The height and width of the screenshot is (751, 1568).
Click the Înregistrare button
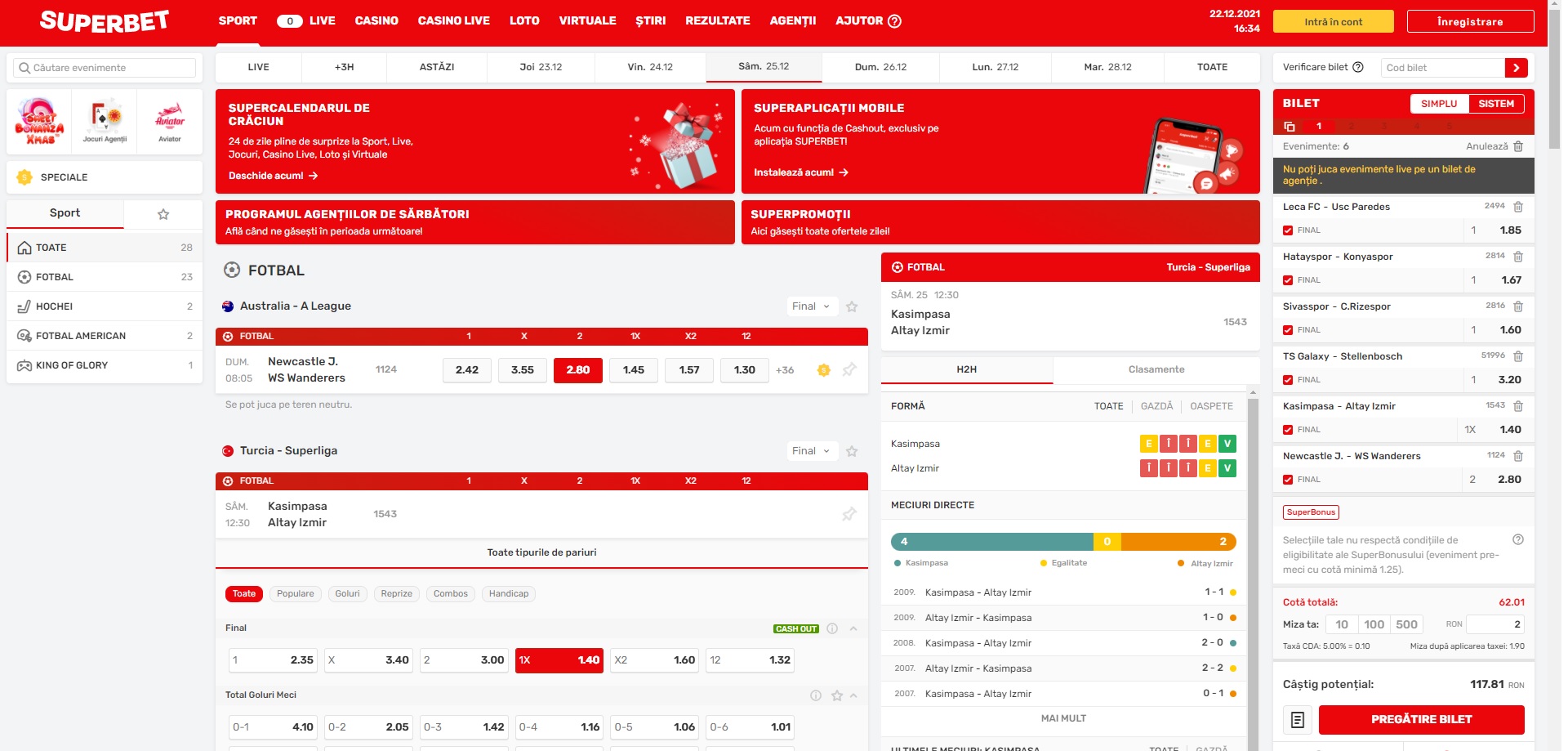point(1470,22)
